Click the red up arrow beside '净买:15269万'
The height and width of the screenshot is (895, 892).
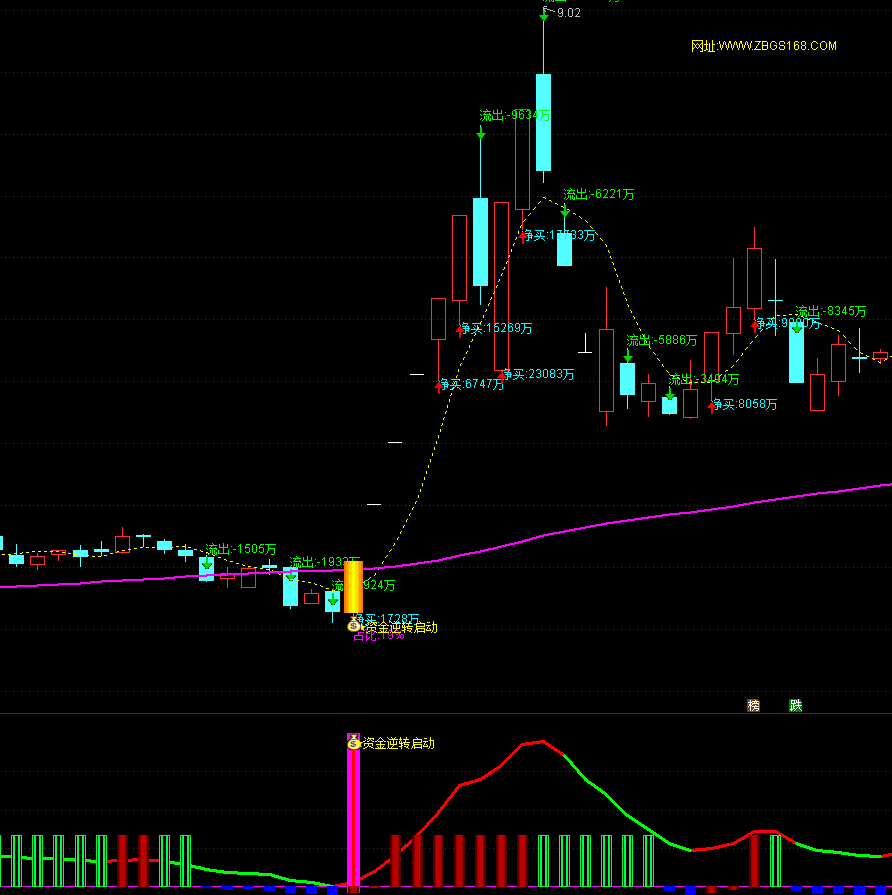(x=460, y=332)
